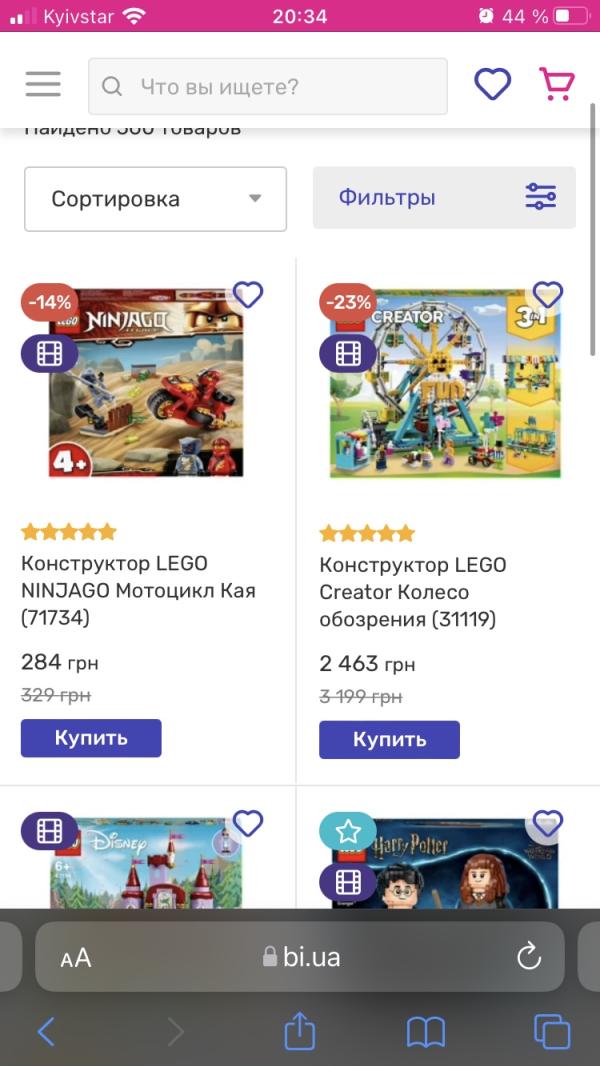Show Safari open tabs
This screenshot has height=1066, width=600.
click(551, 1031)
